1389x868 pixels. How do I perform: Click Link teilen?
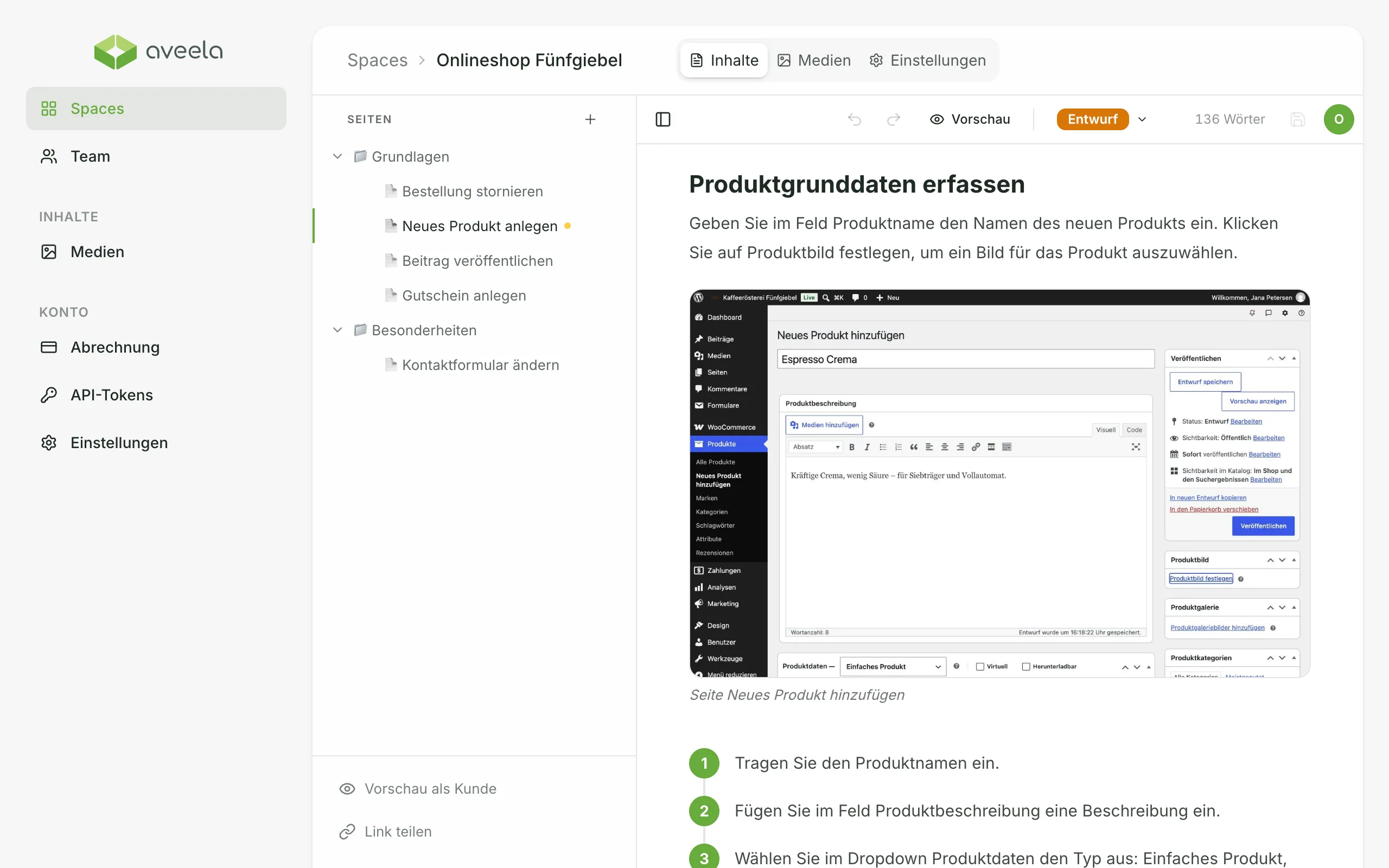385,832
